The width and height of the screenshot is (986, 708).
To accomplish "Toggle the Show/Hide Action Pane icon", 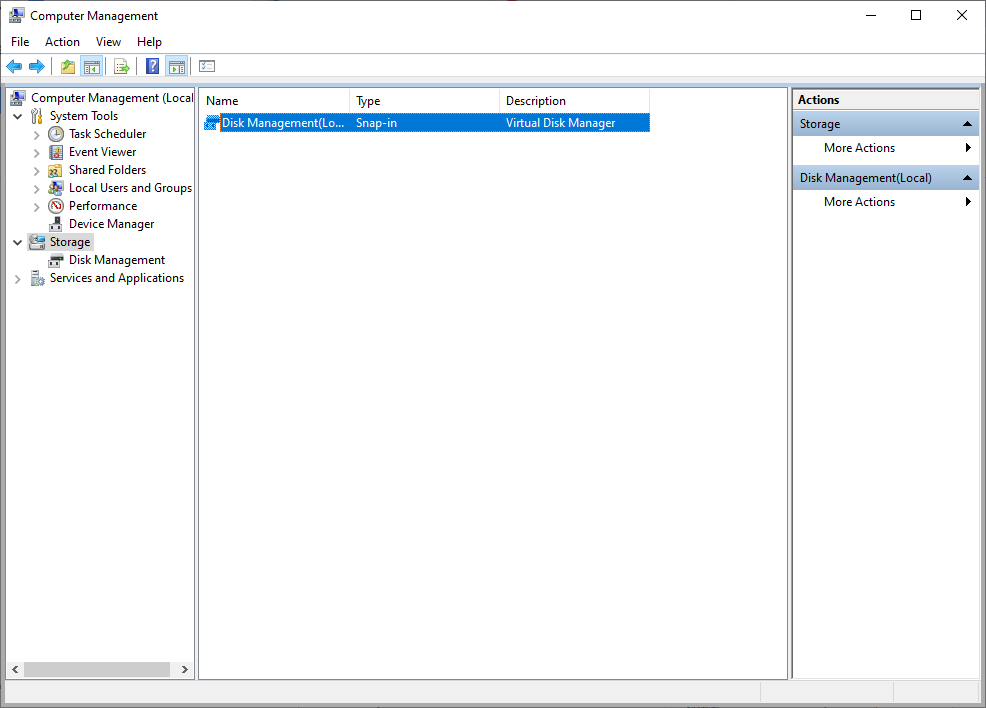I will pos(177,66).
